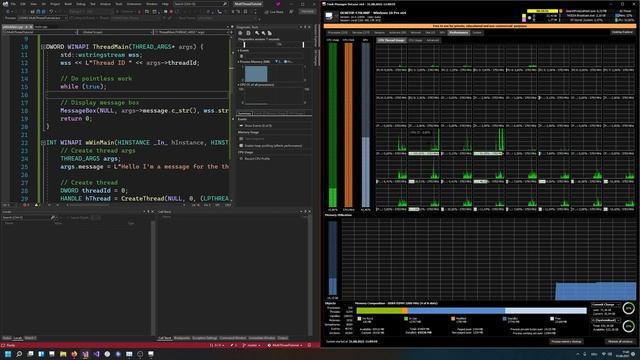Click the Standby legend color swatch
640x360 pixels.
tap(504, 319)
